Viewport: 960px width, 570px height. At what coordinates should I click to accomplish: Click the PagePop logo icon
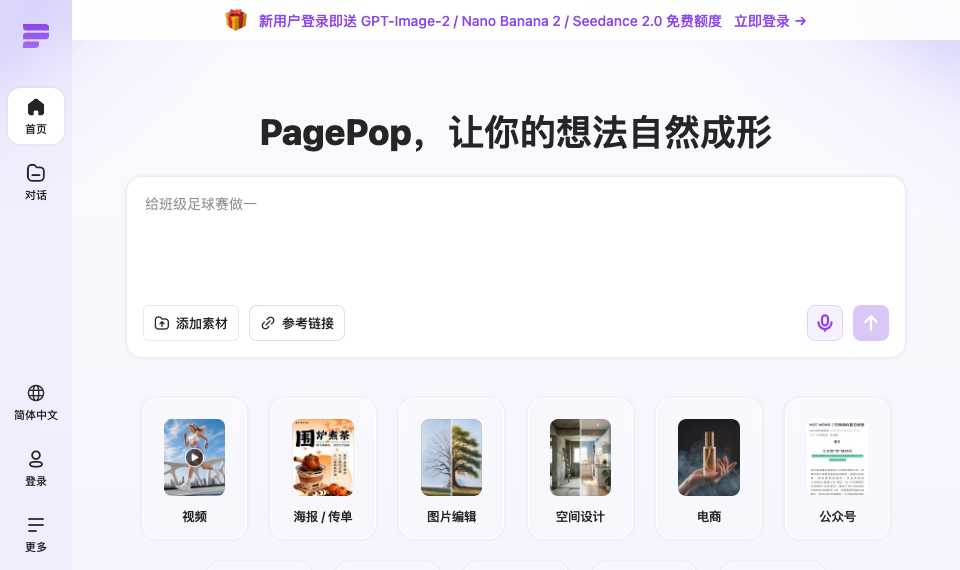click(36, 36)
